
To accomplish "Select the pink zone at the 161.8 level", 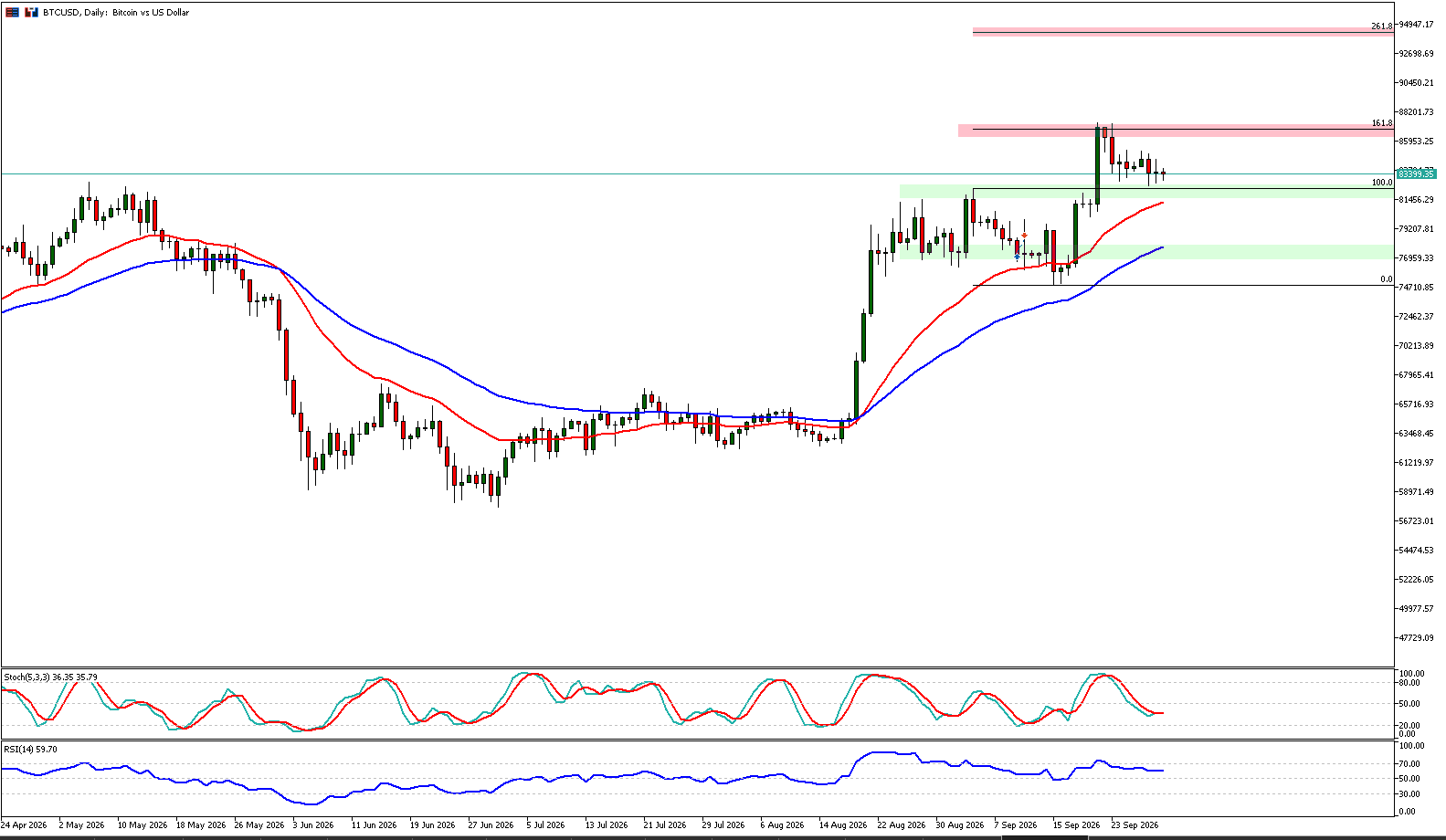I will pos(1176,131).
